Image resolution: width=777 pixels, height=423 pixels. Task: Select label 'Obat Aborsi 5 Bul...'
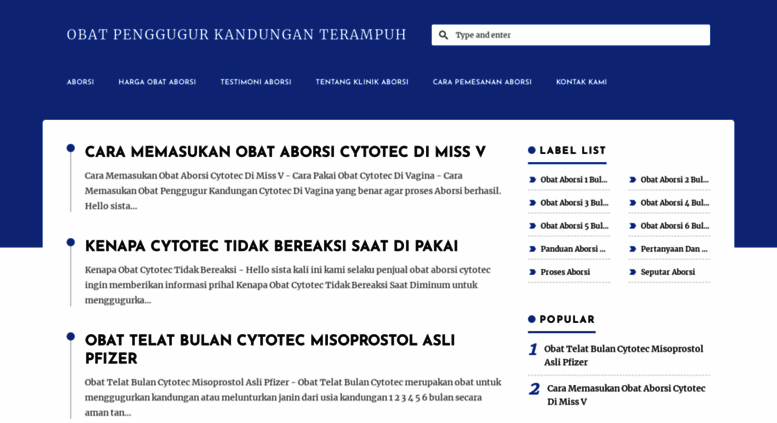pyautogui.click(x=574, y=226)
